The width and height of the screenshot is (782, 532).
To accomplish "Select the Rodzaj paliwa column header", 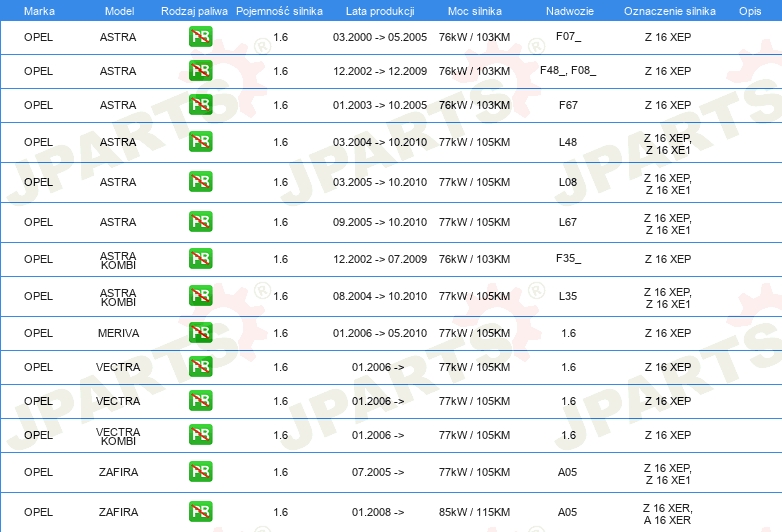I will [x=194, y=11].
